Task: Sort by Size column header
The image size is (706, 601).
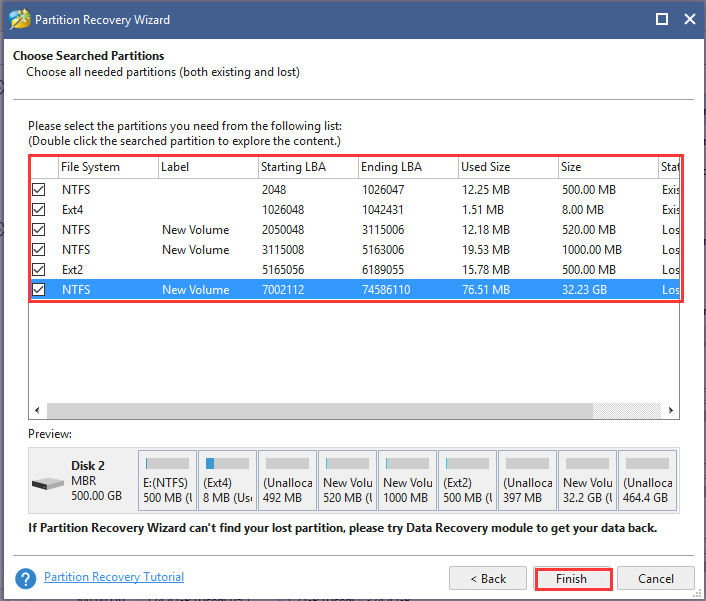Action: (x=608, y=167)
